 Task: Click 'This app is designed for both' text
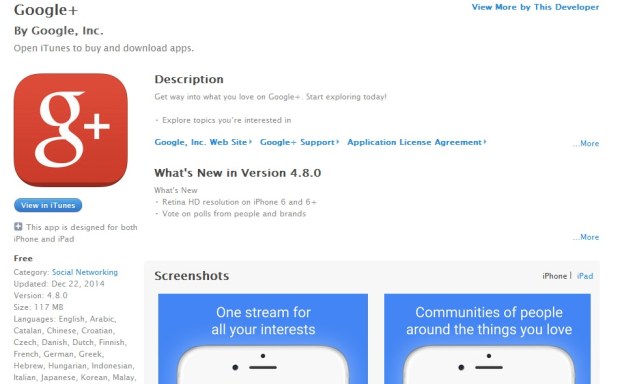82,227
